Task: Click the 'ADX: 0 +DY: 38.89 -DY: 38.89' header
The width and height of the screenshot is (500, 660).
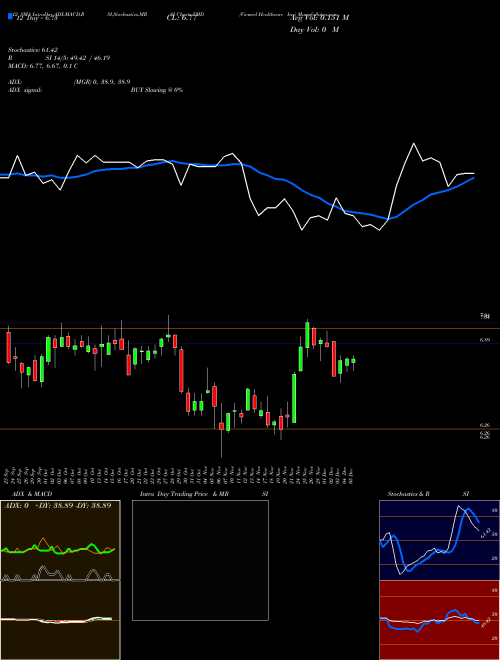Action: pos(57,506)
